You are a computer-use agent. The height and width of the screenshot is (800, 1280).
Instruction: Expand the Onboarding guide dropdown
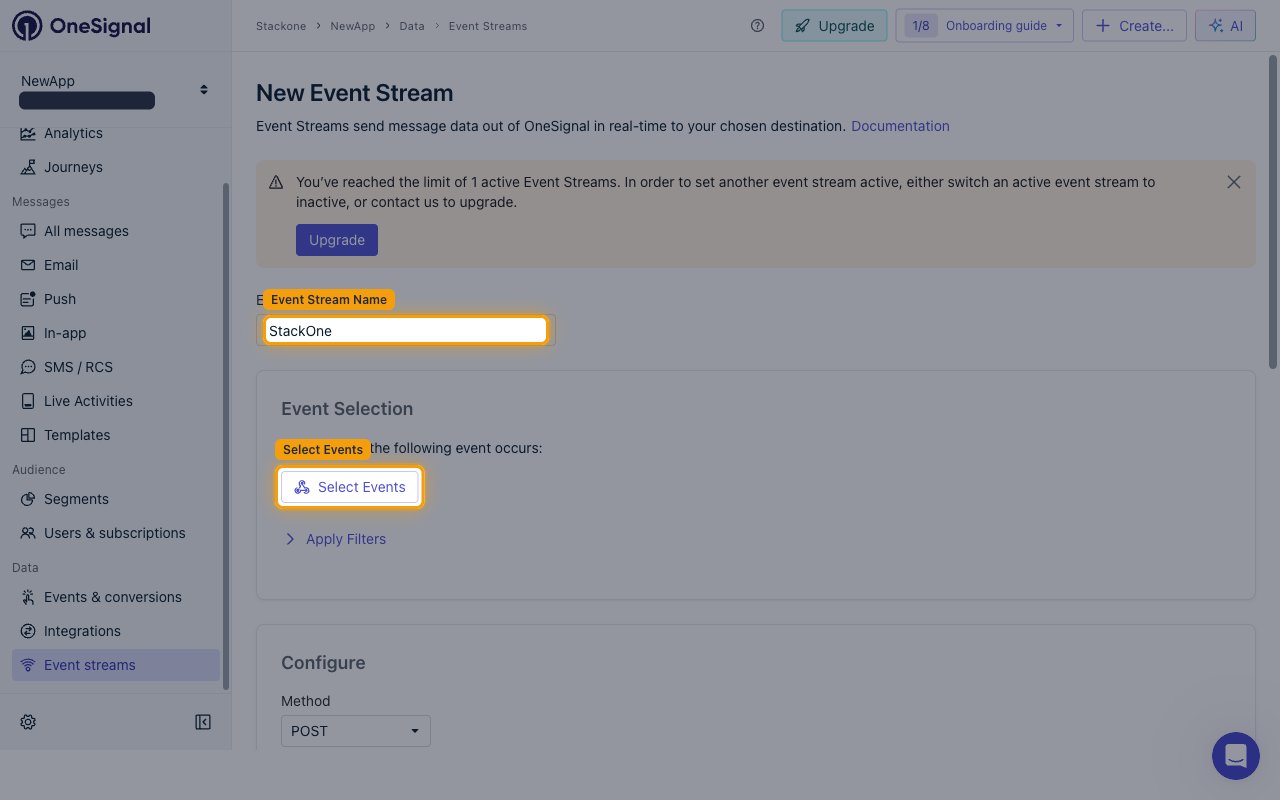pyautogui.click(x=985, y=26)
